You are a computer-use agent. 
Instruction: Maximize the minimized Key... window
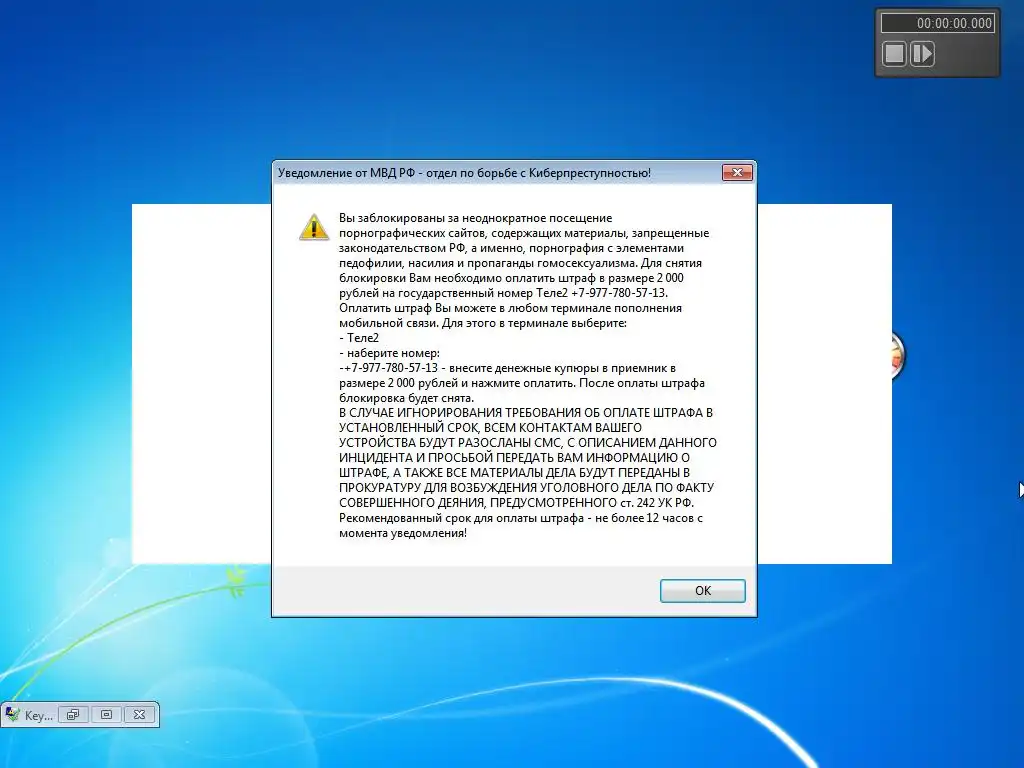pyautogui.click(x=106, y=714)
